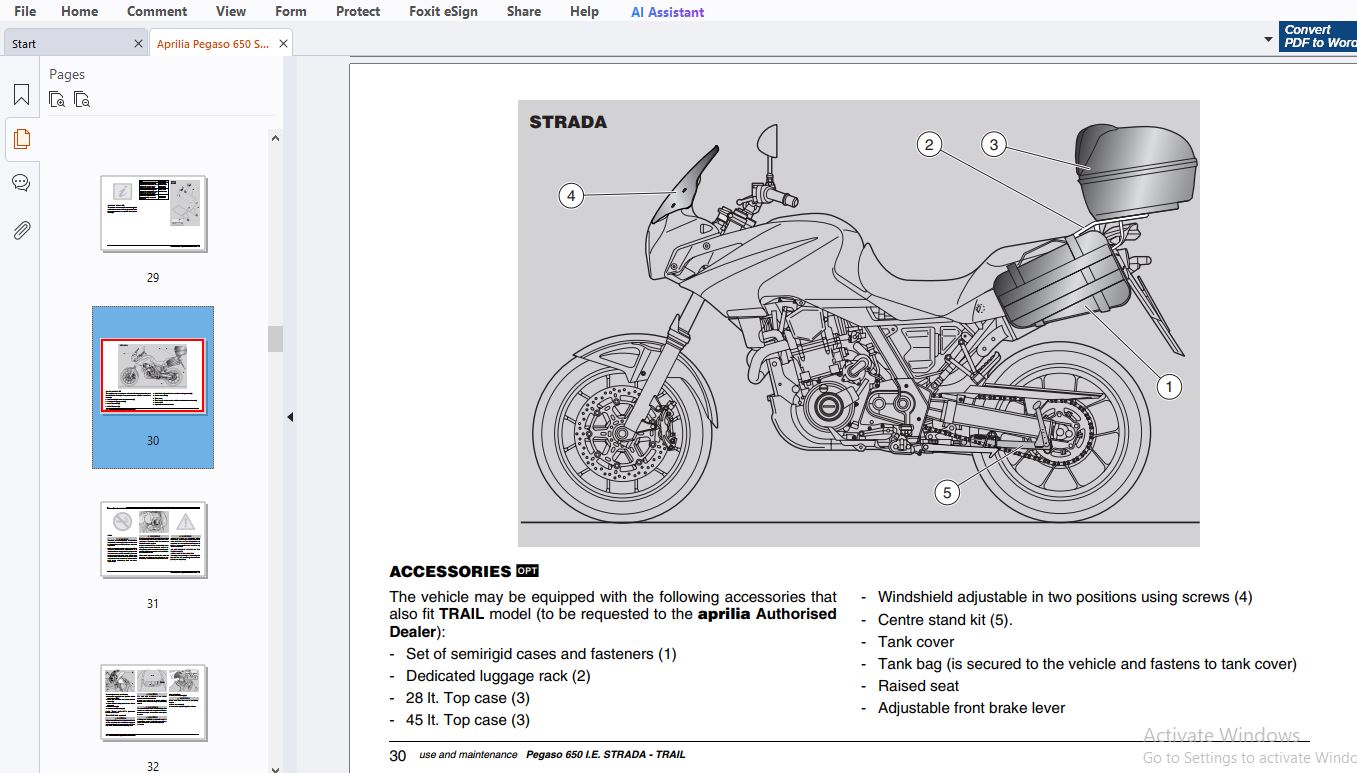Image resolution: width=1357 pixels, height=773 pixels.
Task: Click the thumbnail panel scrollbar thumb
Action: point(275,339)
